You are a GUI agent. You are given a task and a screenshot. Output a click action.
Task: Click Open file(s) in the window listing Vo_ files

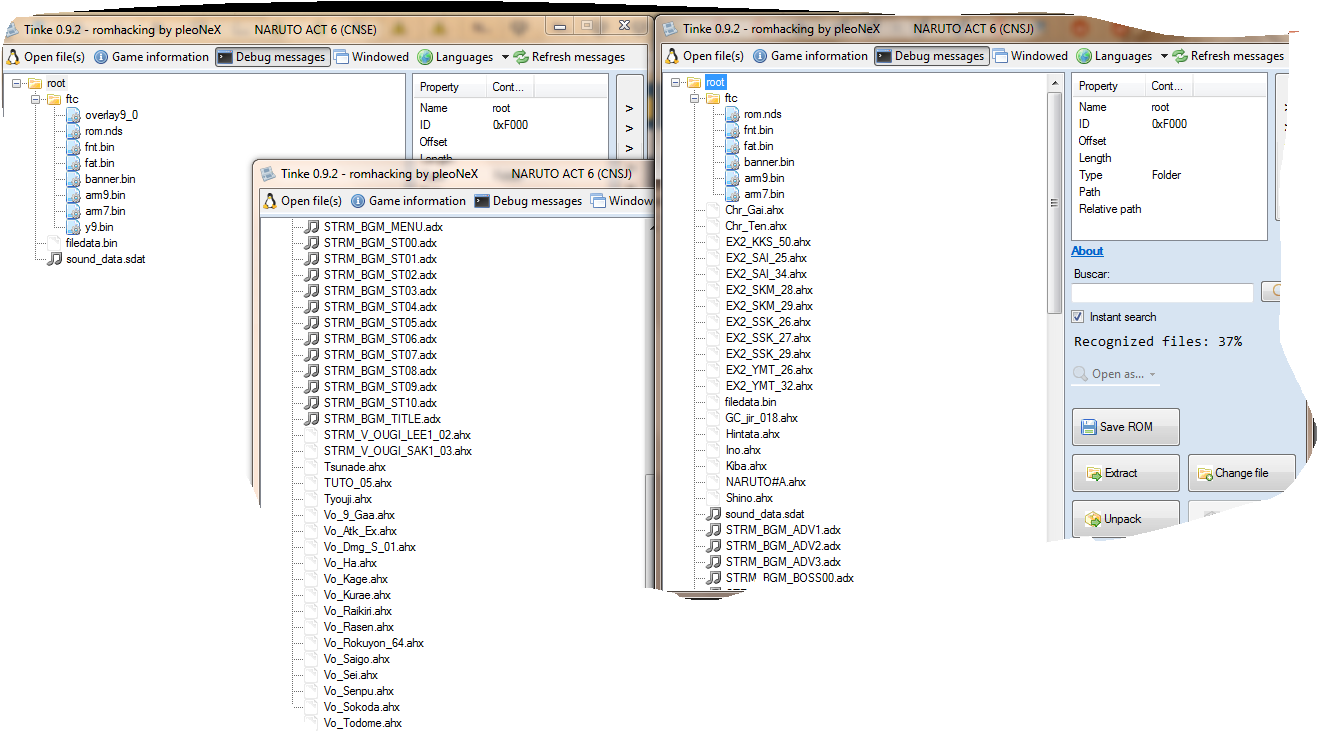pos(303,201)
